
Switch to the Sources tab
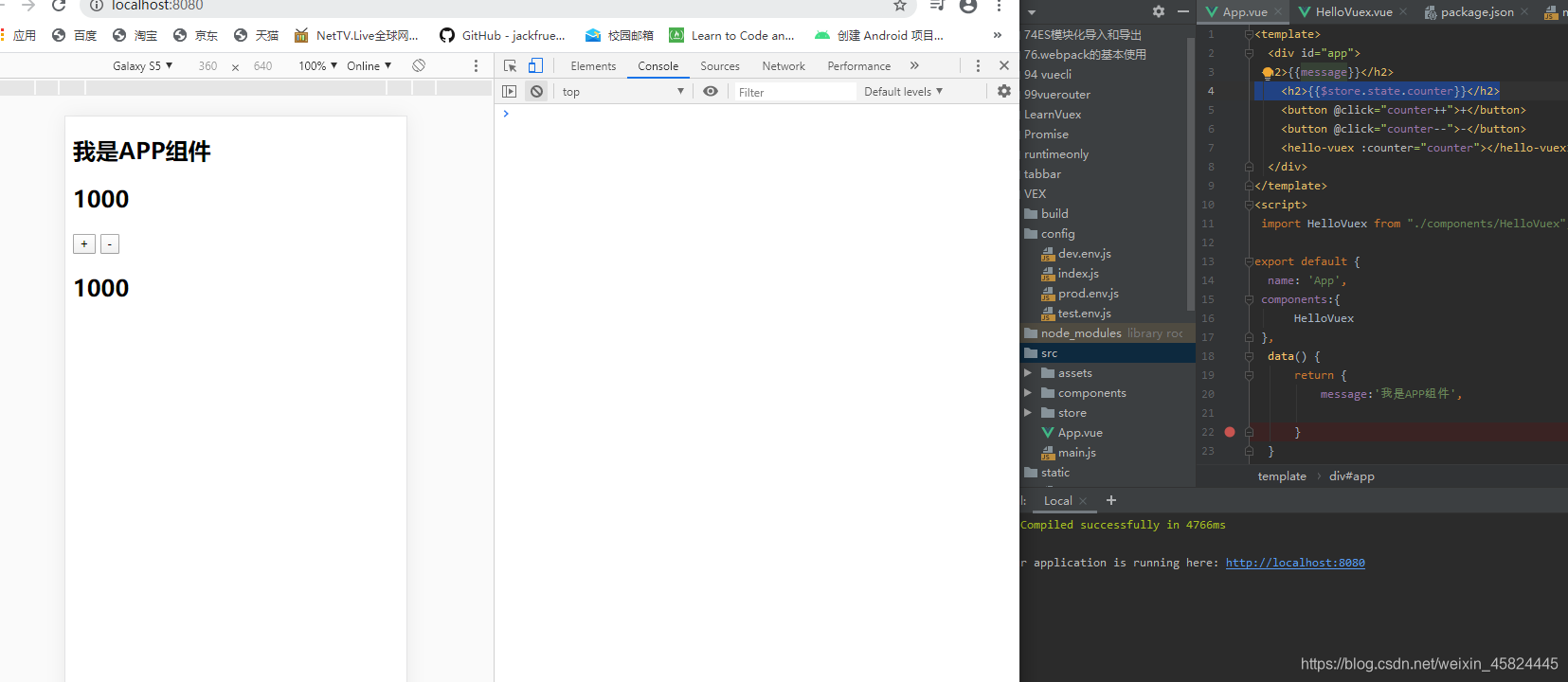tap(720, 66)
